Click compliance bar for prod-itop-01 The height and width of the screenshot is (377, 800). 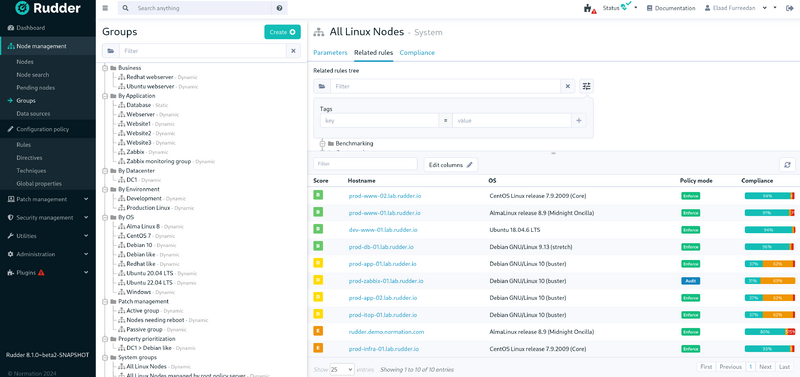tap(769, 315)
